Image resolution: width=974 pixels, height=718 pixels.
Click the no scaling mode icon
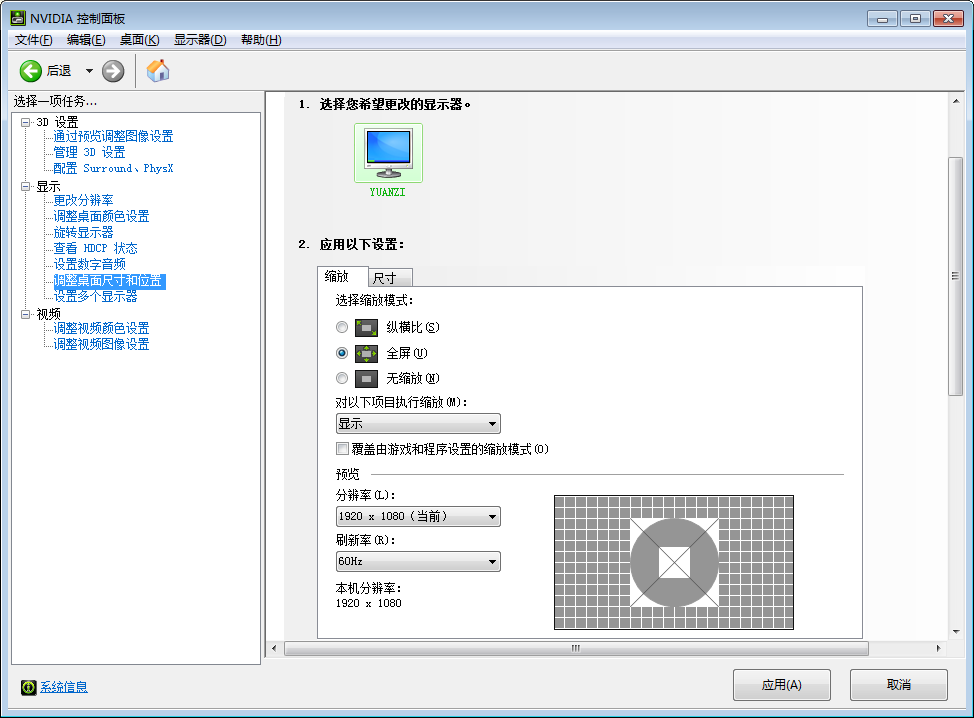pos(366,378)
